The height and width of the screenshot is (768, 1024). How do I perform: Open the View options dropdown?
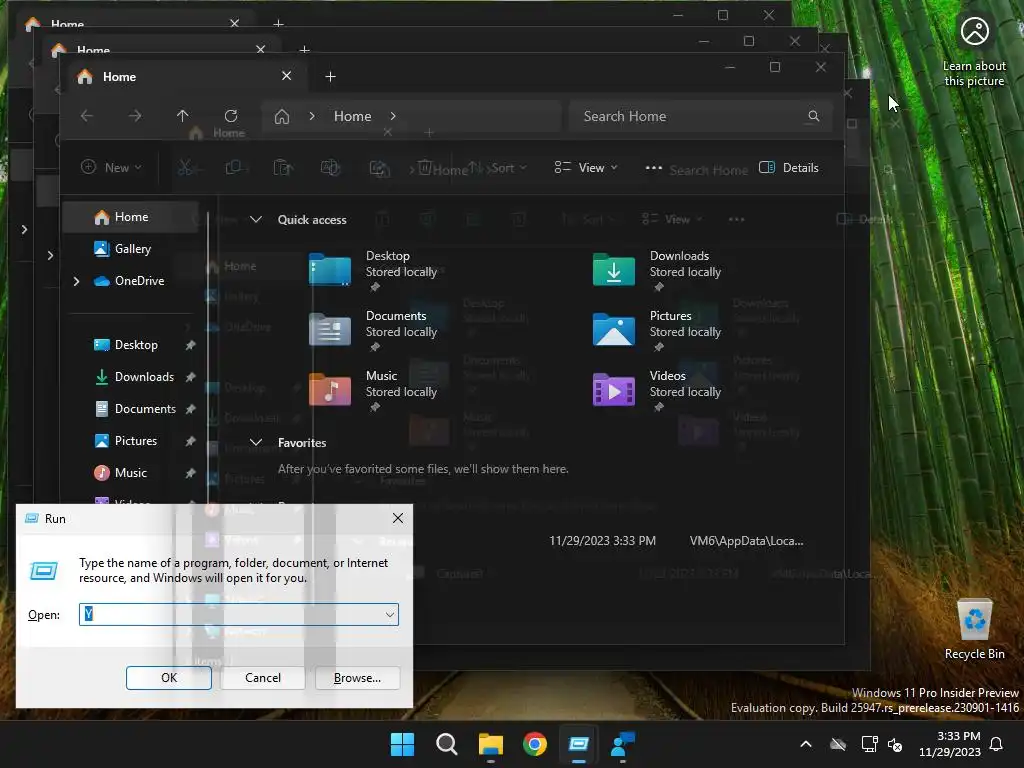point(586,168)
